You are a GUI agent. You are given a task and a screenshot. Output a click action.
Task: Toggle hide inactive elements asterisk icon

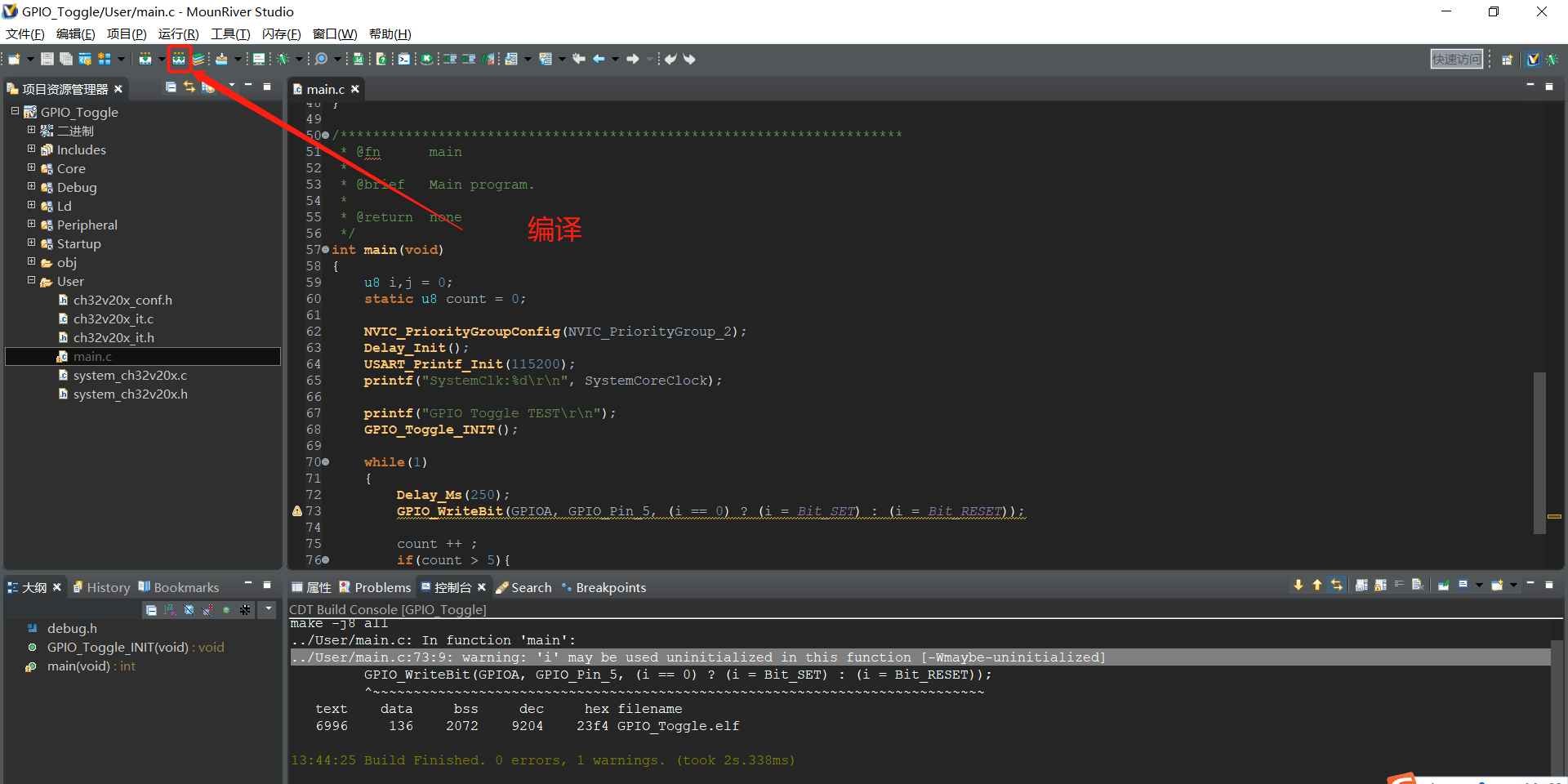click(x=246, y=610)
